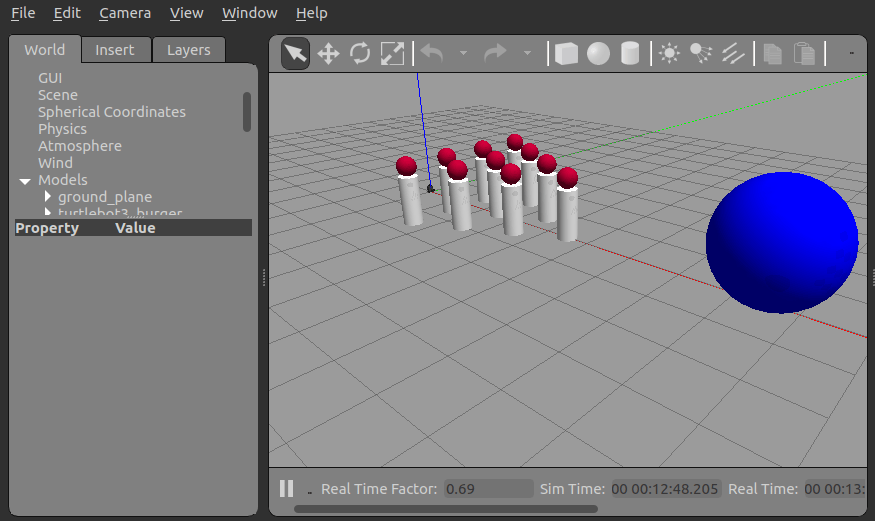875x521 pixels.
Task: Insert a sphere shape
Action: tap(598, 54)
